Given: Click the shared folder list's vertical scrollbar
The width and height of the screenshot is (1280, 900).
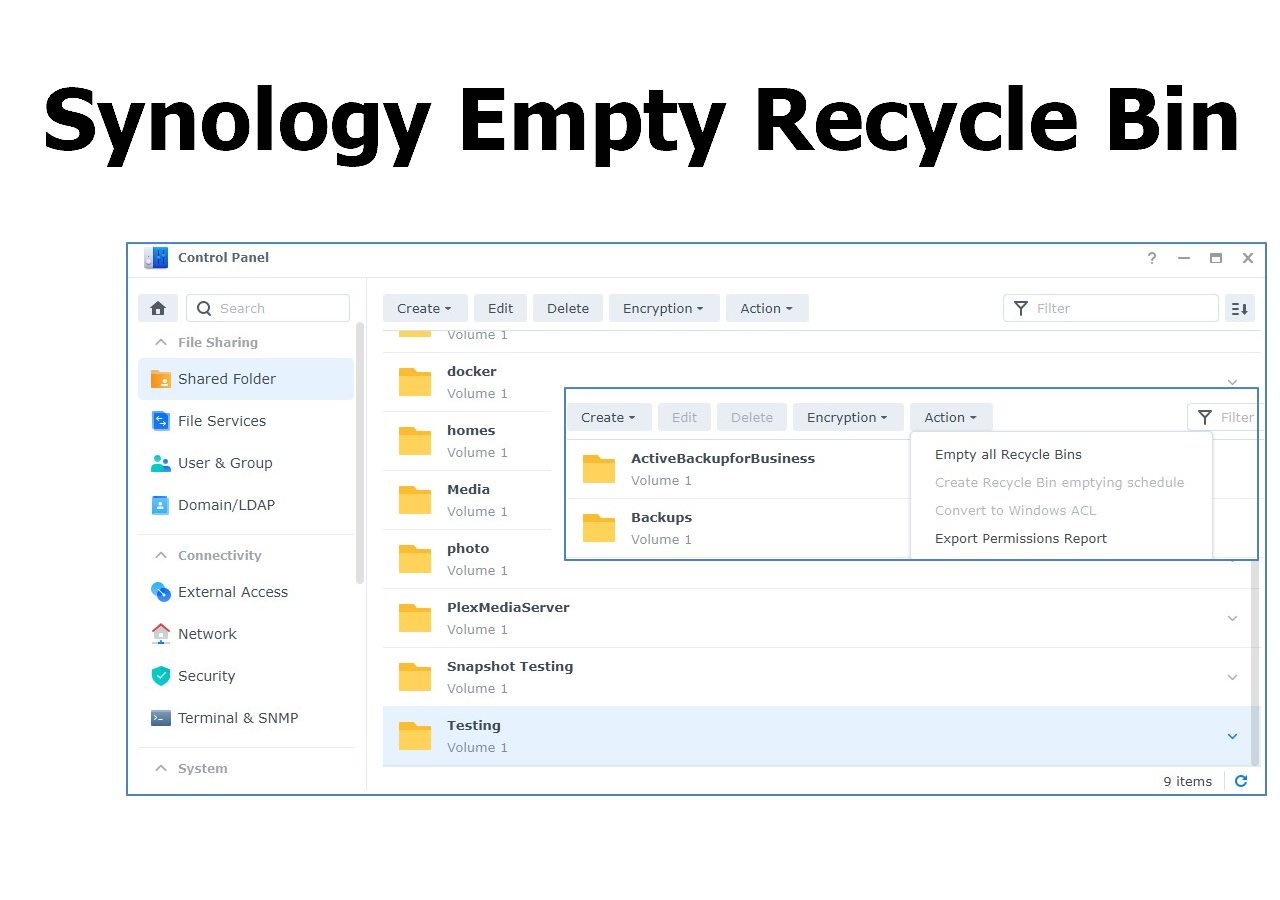Looking at the screenshot, I should tap(1255, 662).
